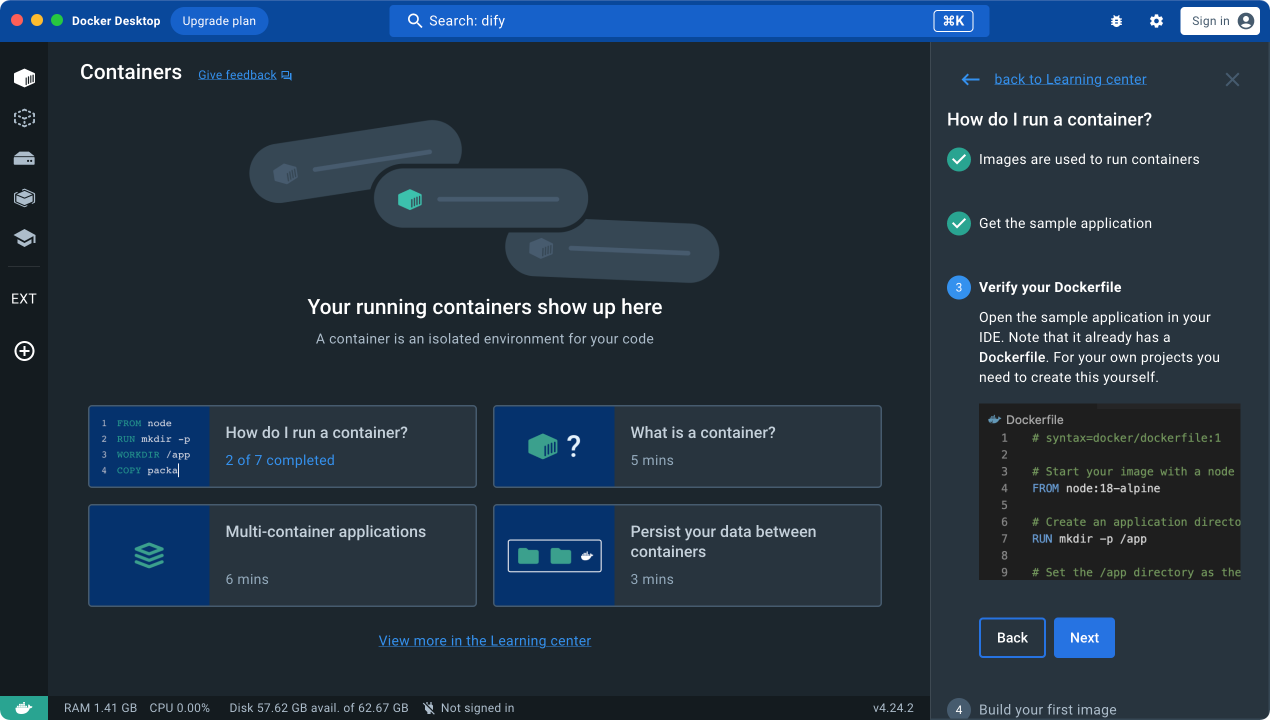This screenshot has width=1270, height=720.
Task: Open the How do I run a container card
Action: point(282,446)
